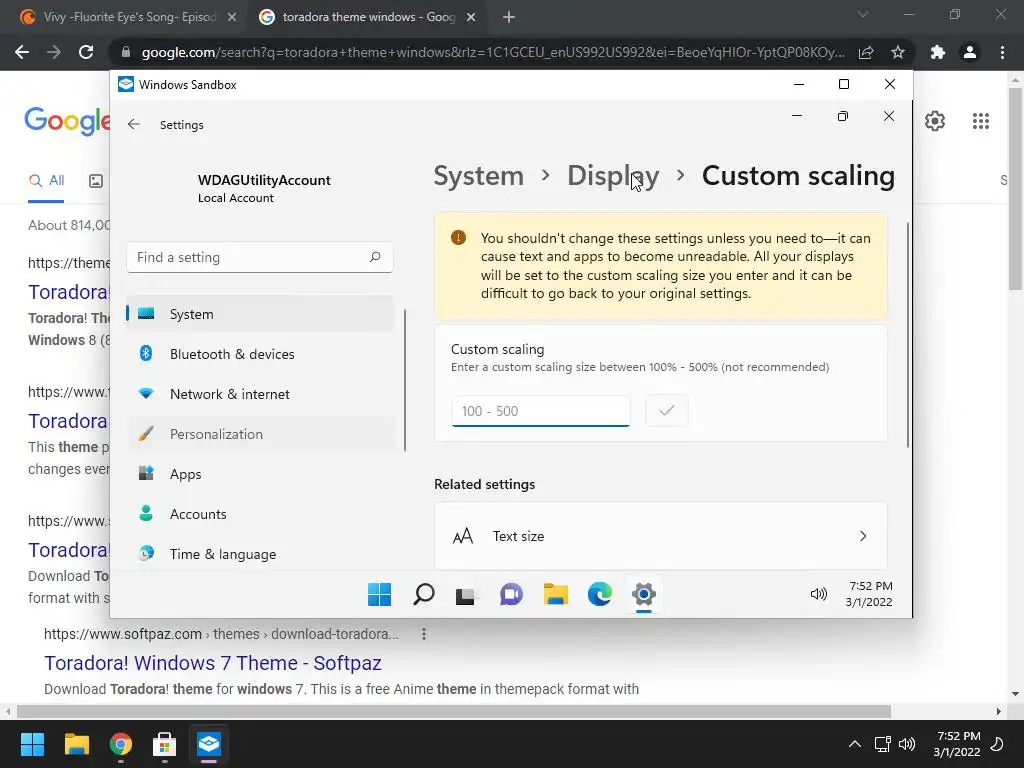This screenshot has height=768, width=1024.
Task: Expand the Text size chevron arrow
Action: 863,536
